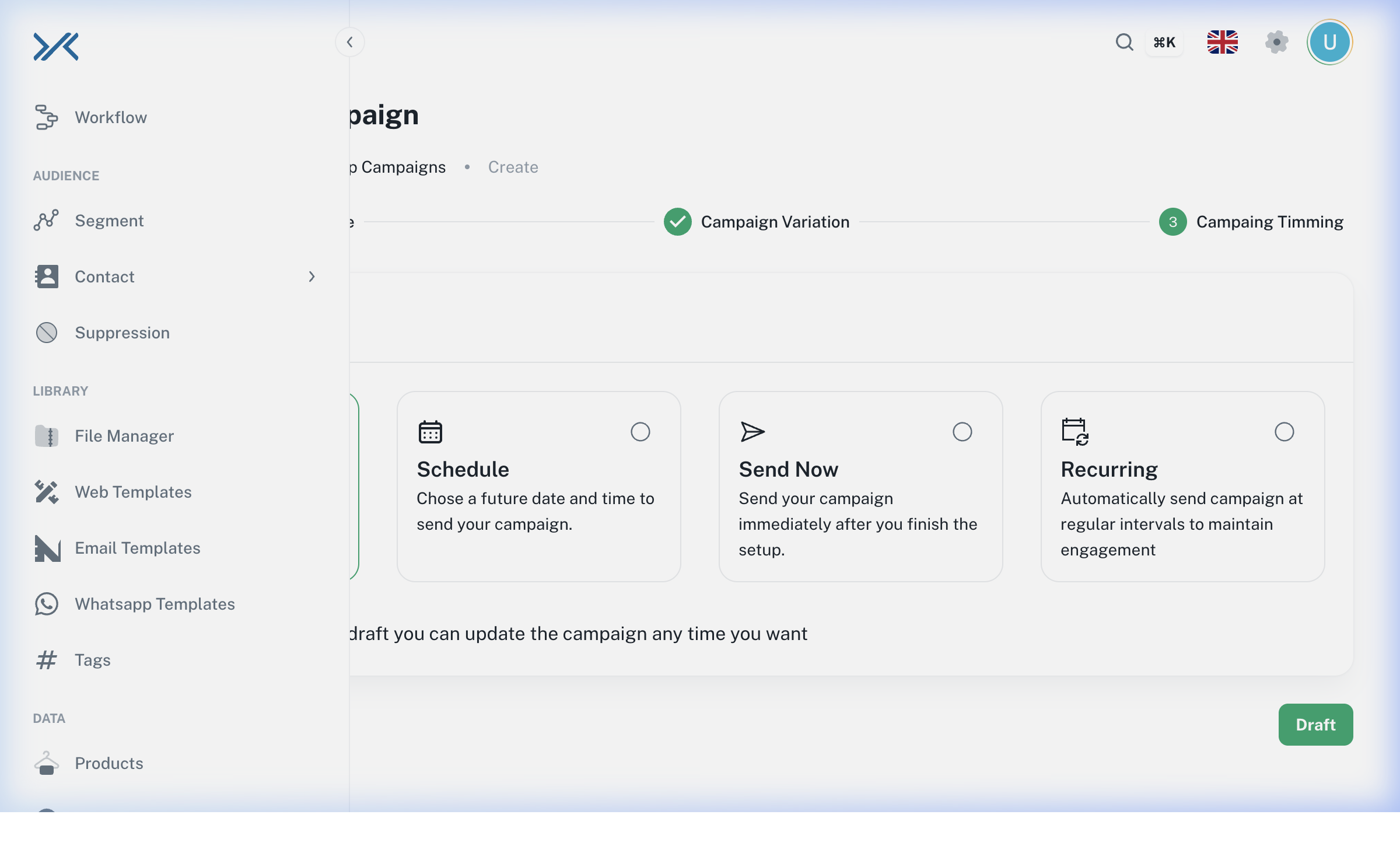1400x846 pixels.
Task: Open language selector UK flag
Action: point(1223,42)
